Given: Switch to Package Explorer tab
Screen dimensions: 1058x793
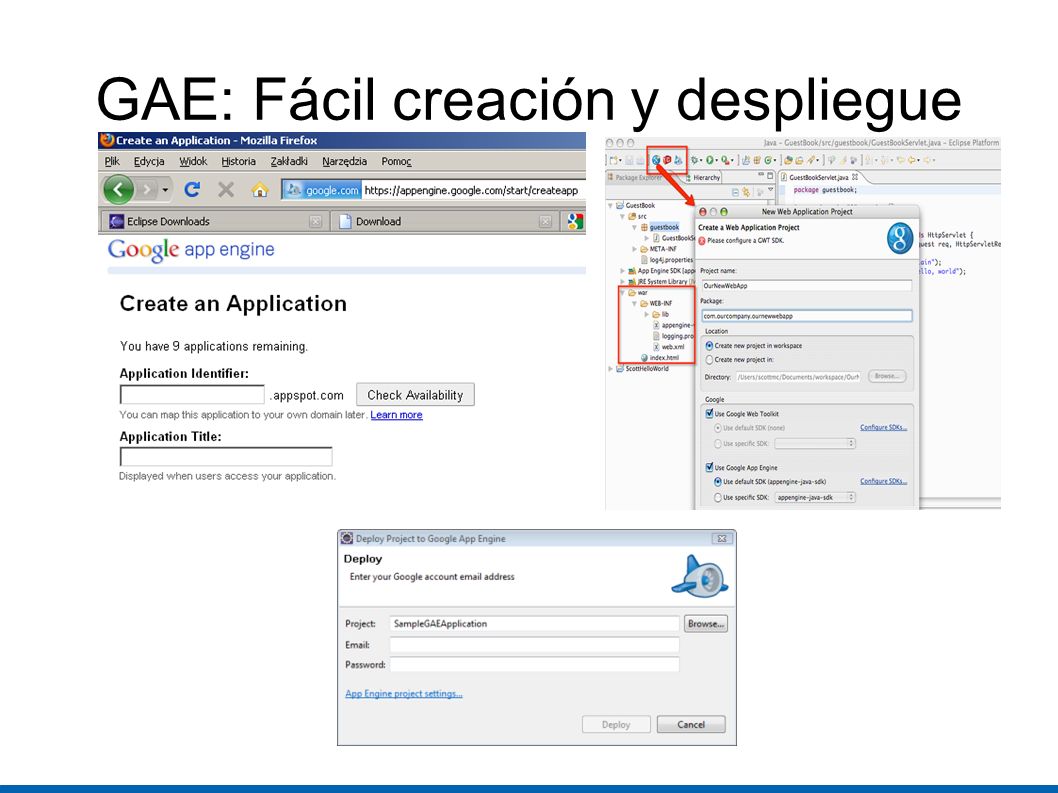Looking at the screenshot, I should click(x=636, y=177).
